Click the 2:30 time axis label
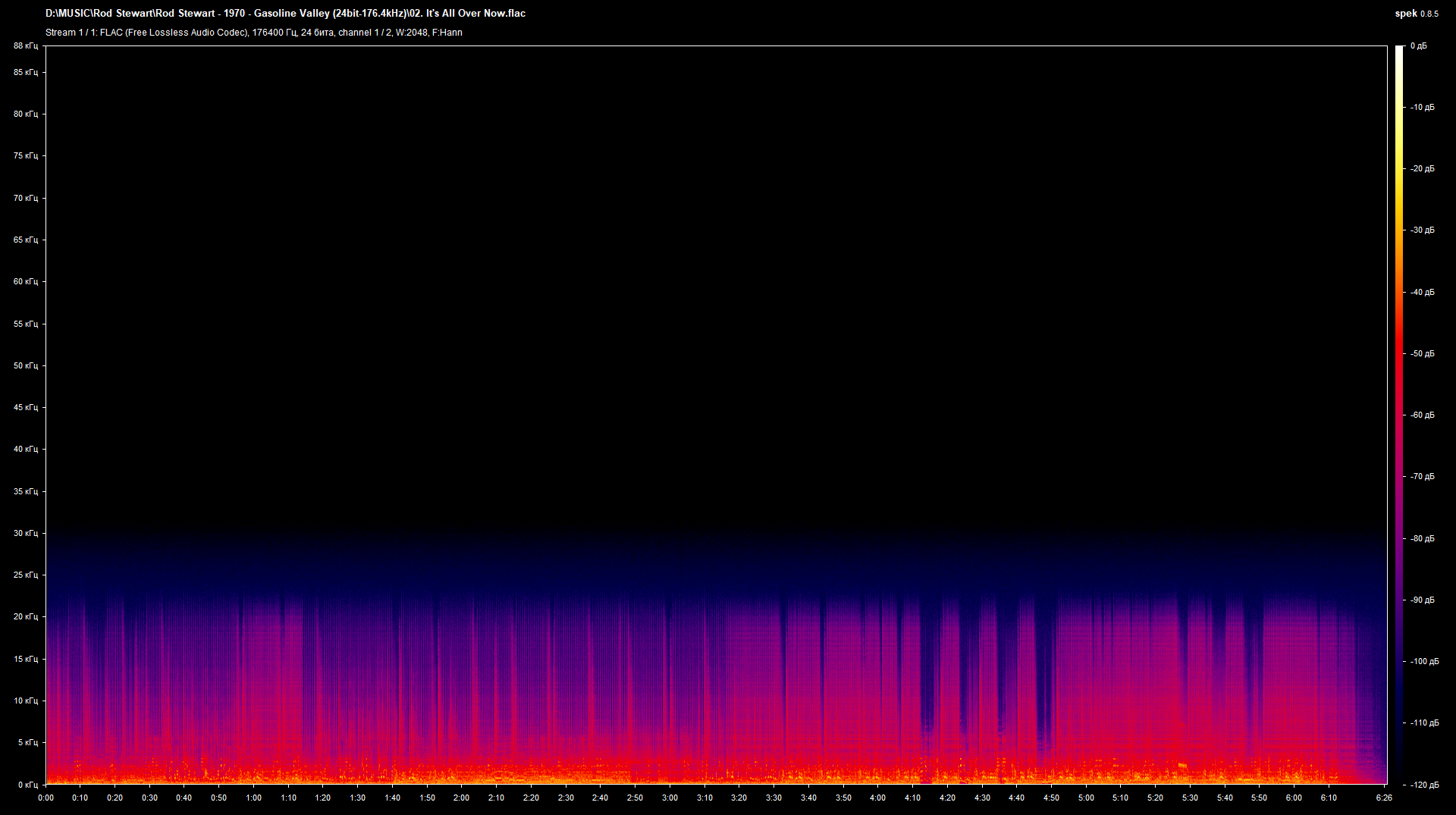The width and height of the screenshot is (1456, 815). click(x=566, y=798)
